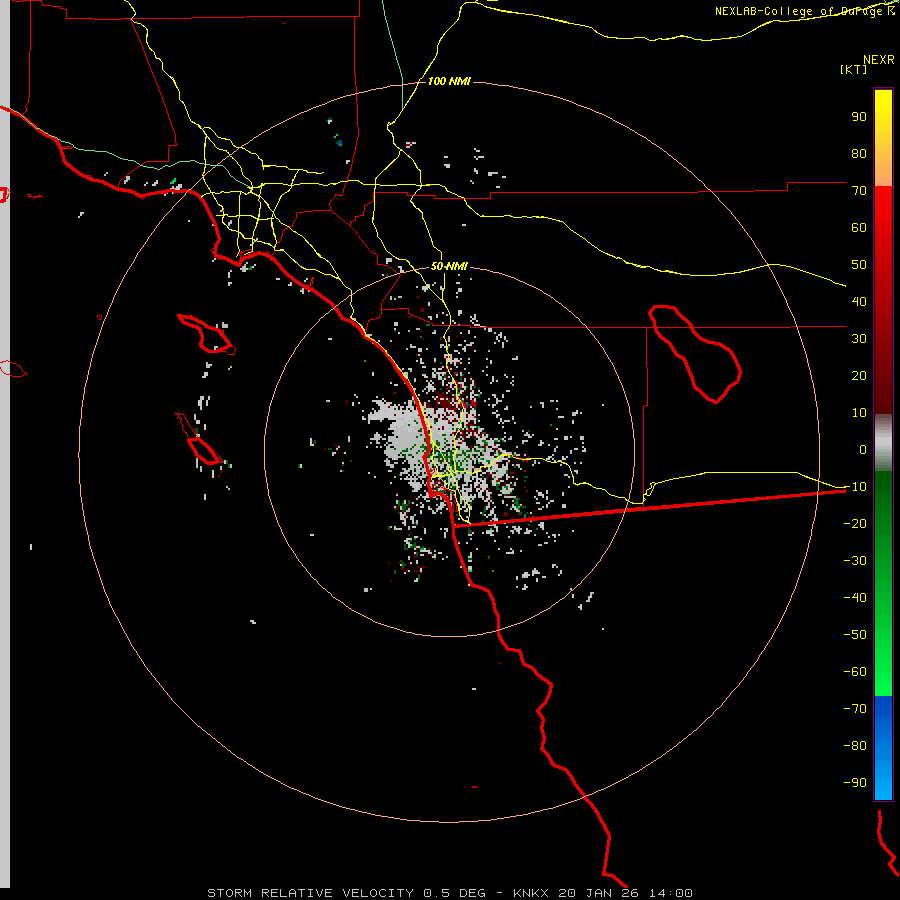Click the Salton Sea outline on the map
The image size is (900, 900).
(x=695, y=354)
